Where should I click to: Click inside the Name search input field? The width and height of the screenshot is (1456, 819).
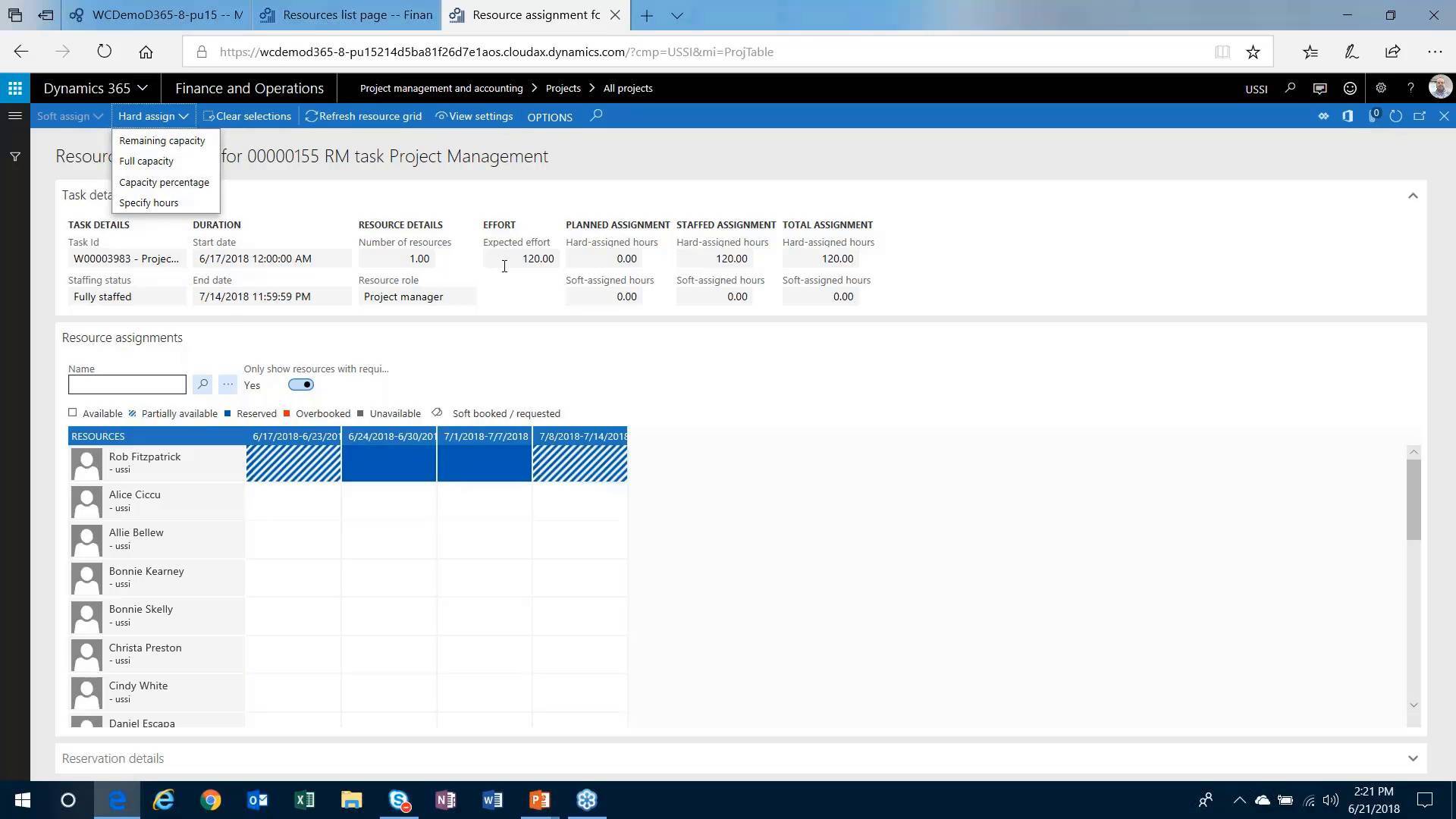[126, 384]
